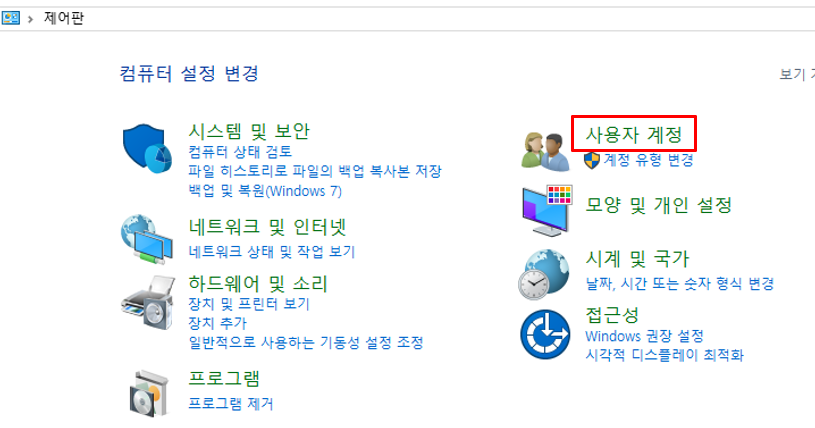Click the System and Security shield icon
This screenshot has width=815, height=428.
point(147,148)
